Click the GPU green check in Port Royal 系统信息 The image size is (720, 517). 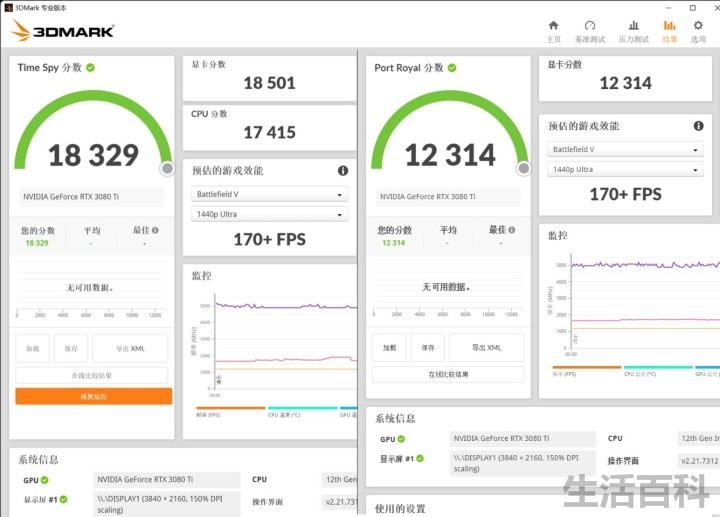tap(401, 439)
